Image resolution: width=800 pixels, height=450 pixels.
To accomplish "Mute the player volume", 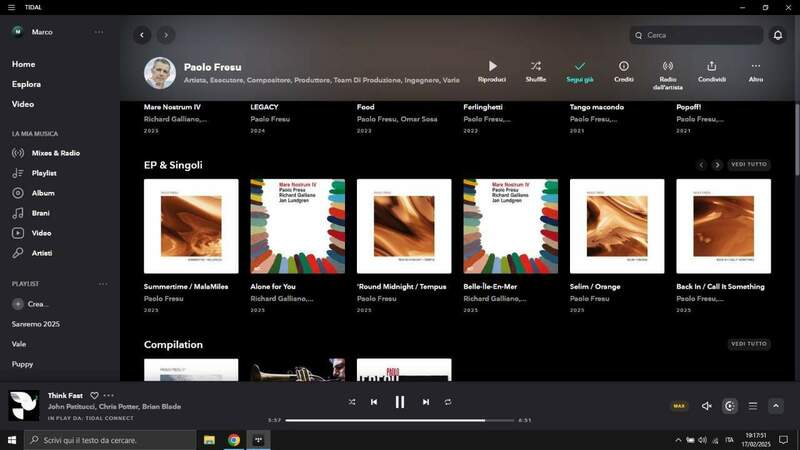I will 706,406.
